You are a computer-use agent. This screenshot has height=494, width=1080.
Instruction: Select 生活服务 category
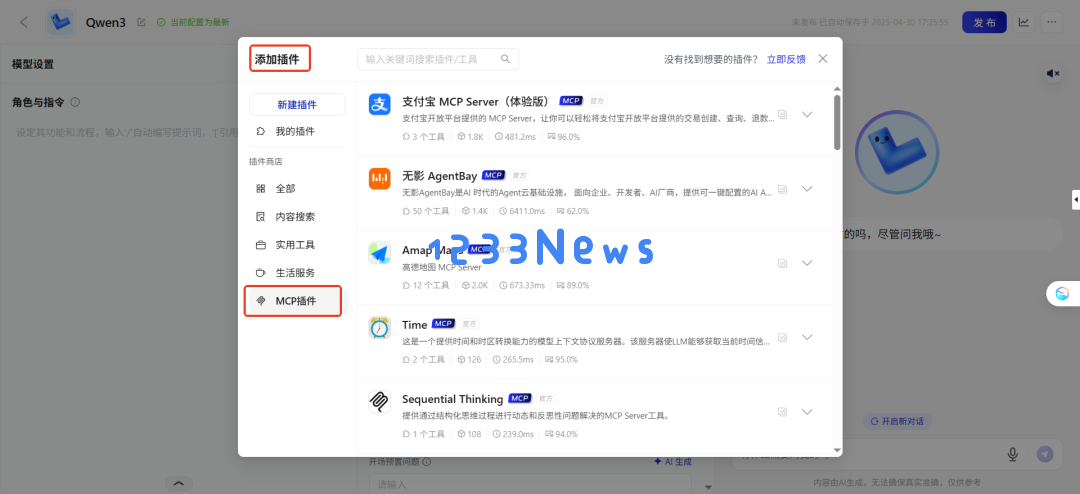(297, 272)
